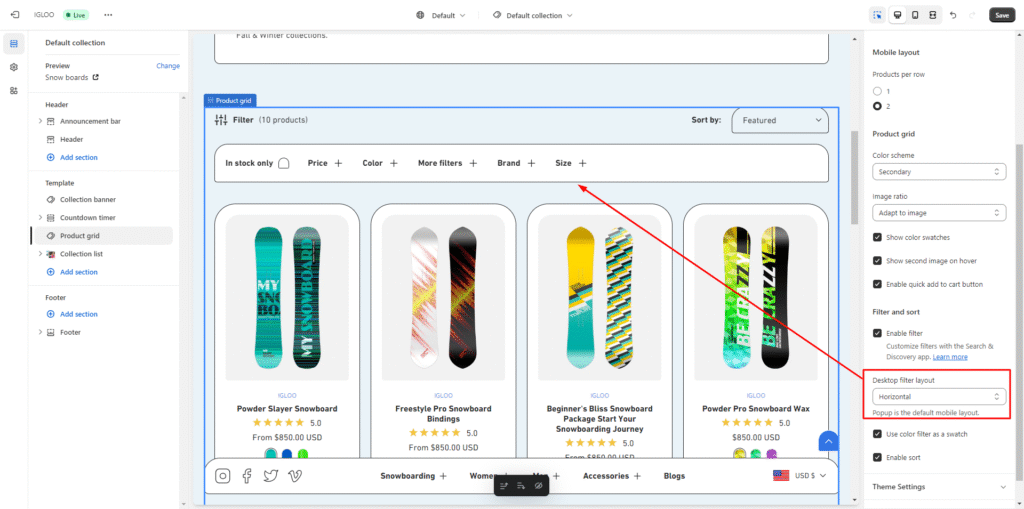The width and height of the screenshot is (1024, 509).
Task: Expand the Theme Settings section
Action: pos(938,487)
